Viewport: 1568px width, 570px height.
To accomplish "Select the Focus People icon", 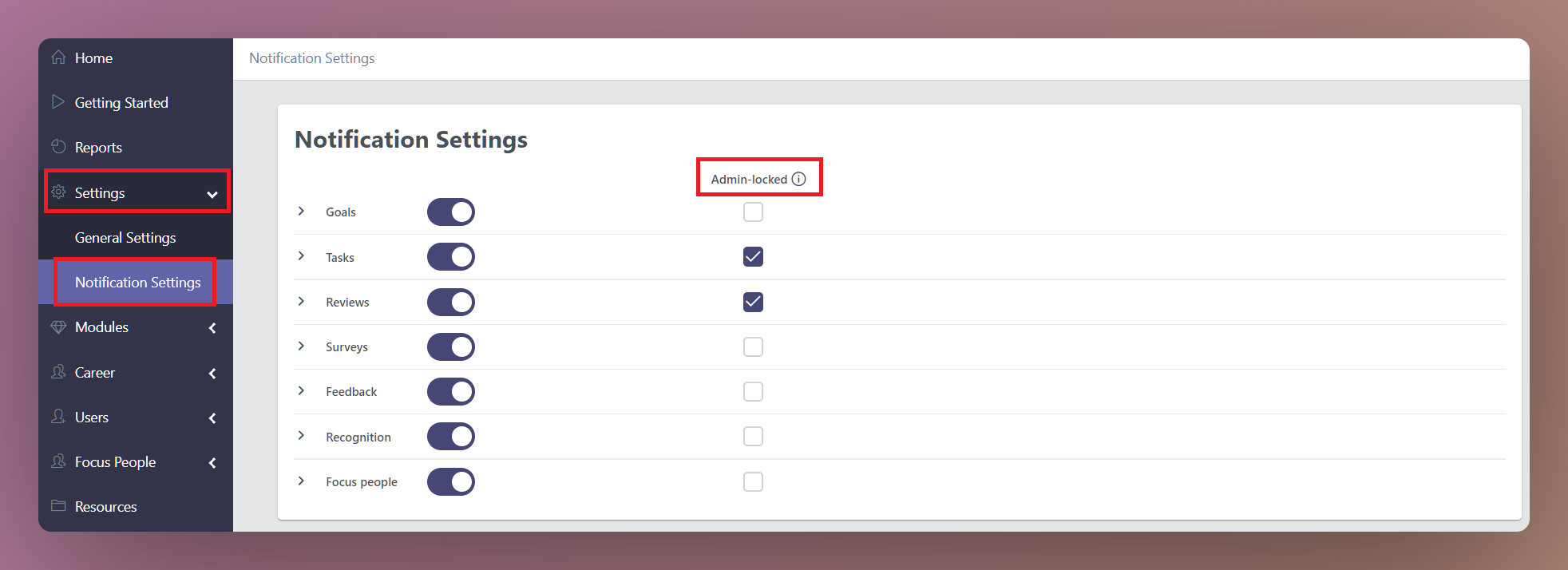I will pos(59,461).
